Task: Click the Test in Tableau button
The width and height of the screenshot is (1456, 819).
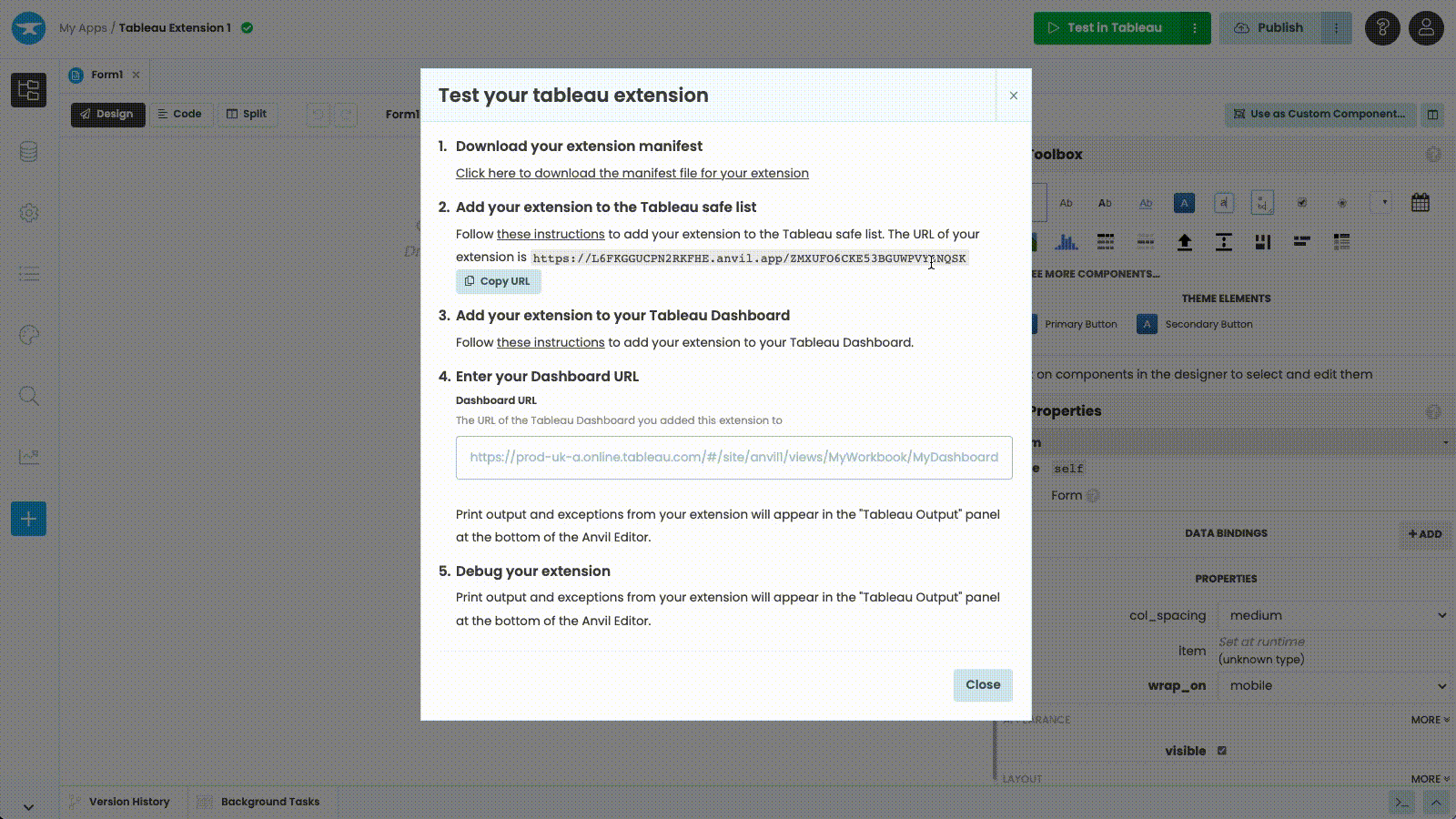Action: pyautogui.click(x=1106, y=28)
